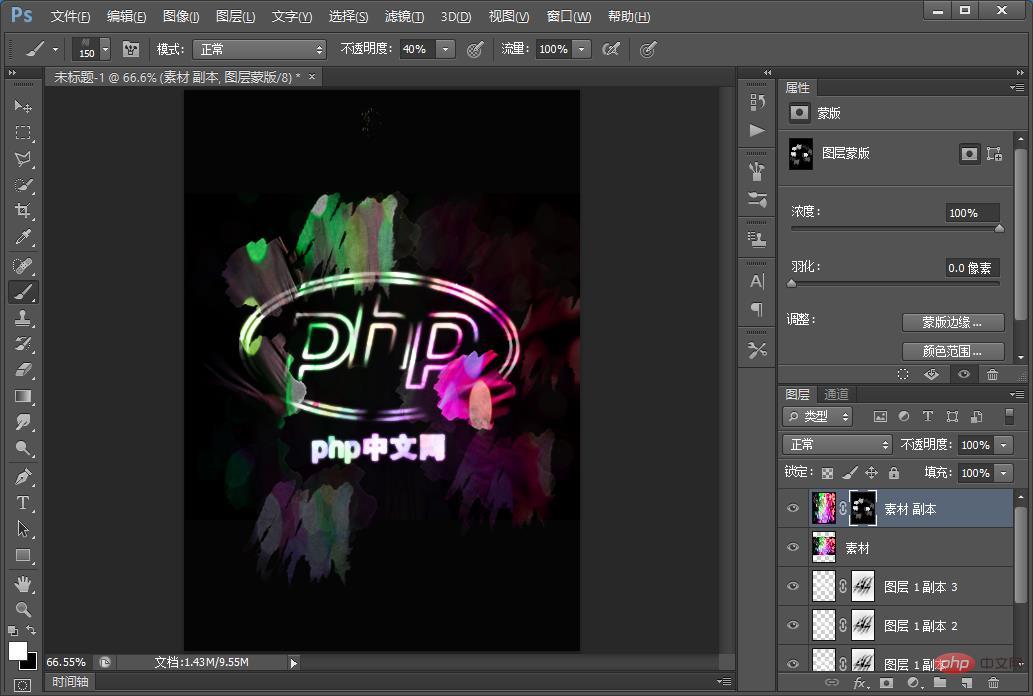
Task: Select the Clone Stamp tool
Action: [23, 318]
